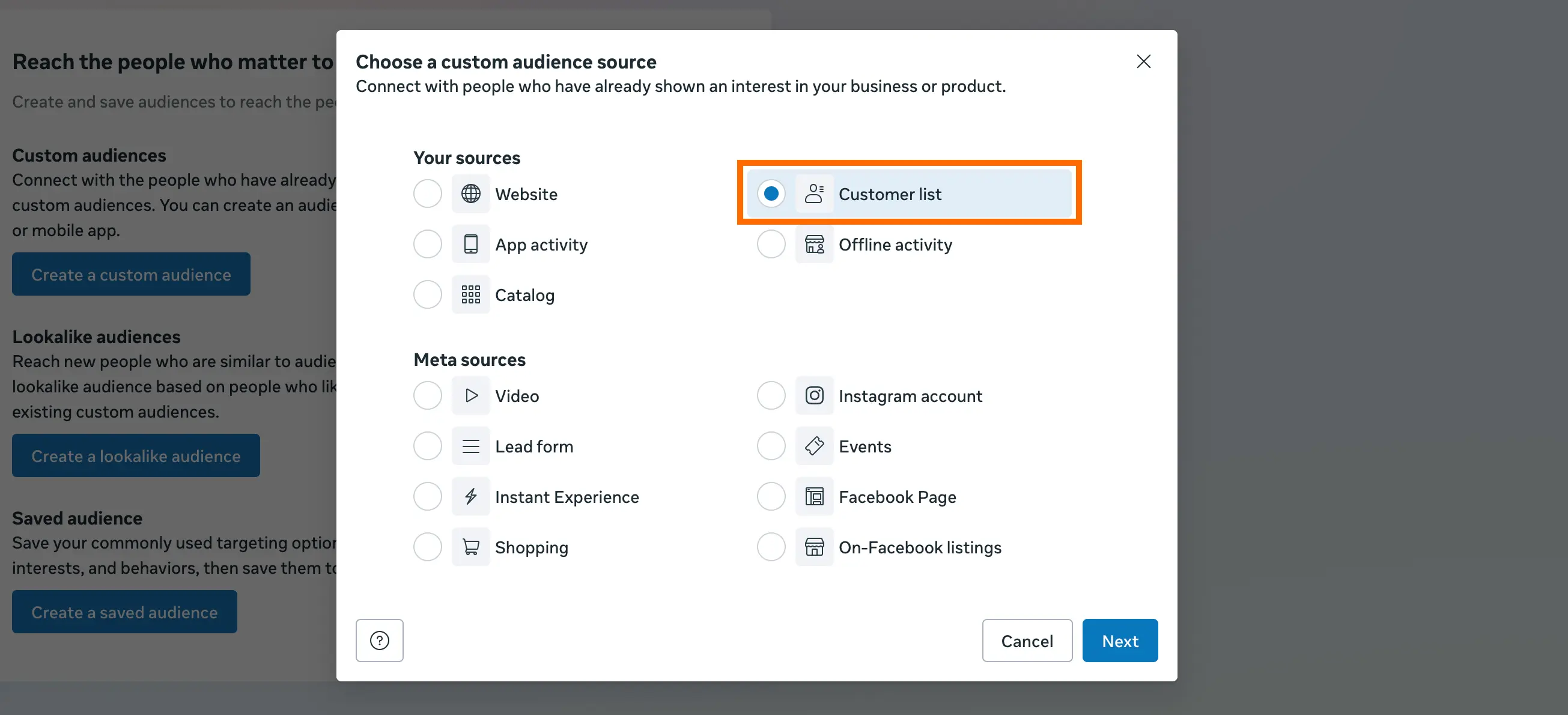Viewport: 1568px width, 715px height.
Task: Click the Offline activity storefront icon
Action: [814, 244]
